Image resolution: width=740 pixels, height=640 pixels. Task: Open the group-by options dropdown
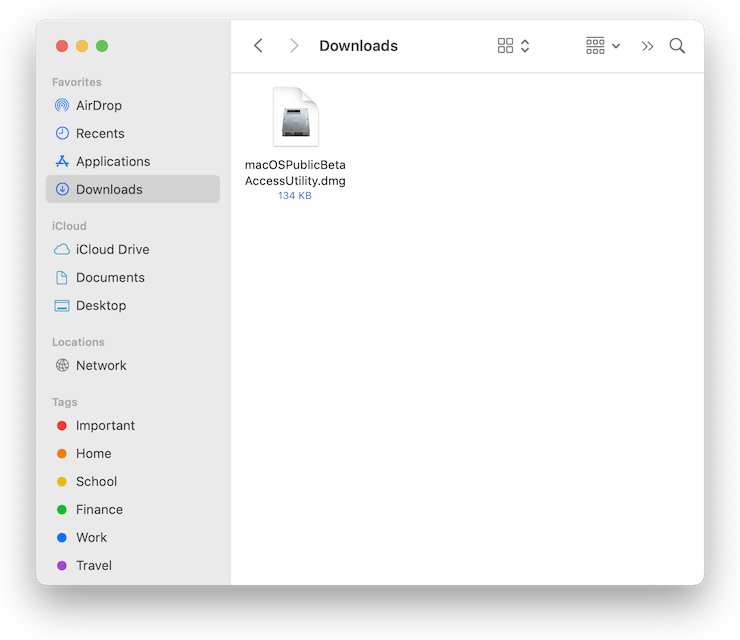tap(603, 46)
